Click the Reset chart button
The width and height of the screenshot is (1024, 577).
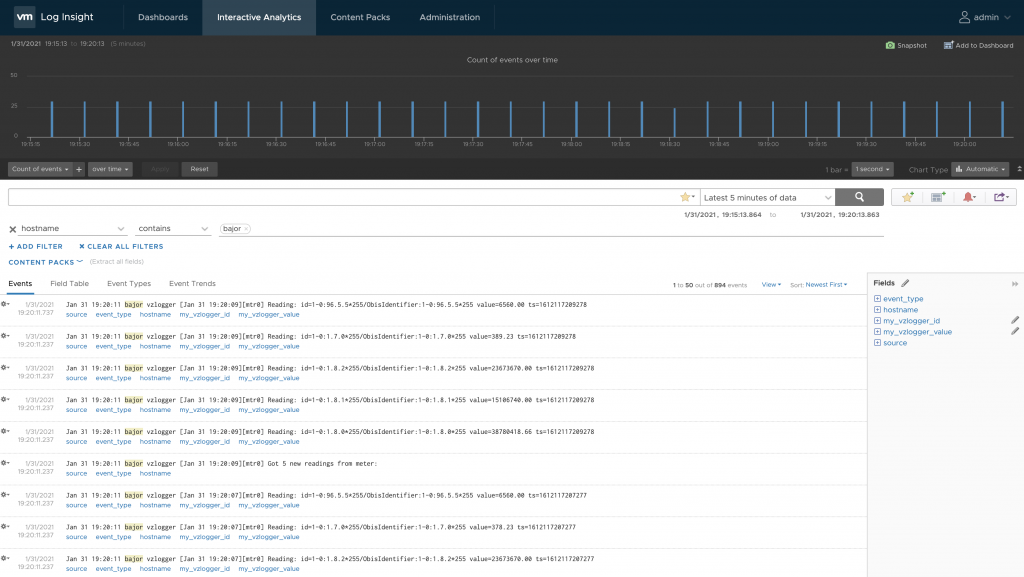(199, 169)
